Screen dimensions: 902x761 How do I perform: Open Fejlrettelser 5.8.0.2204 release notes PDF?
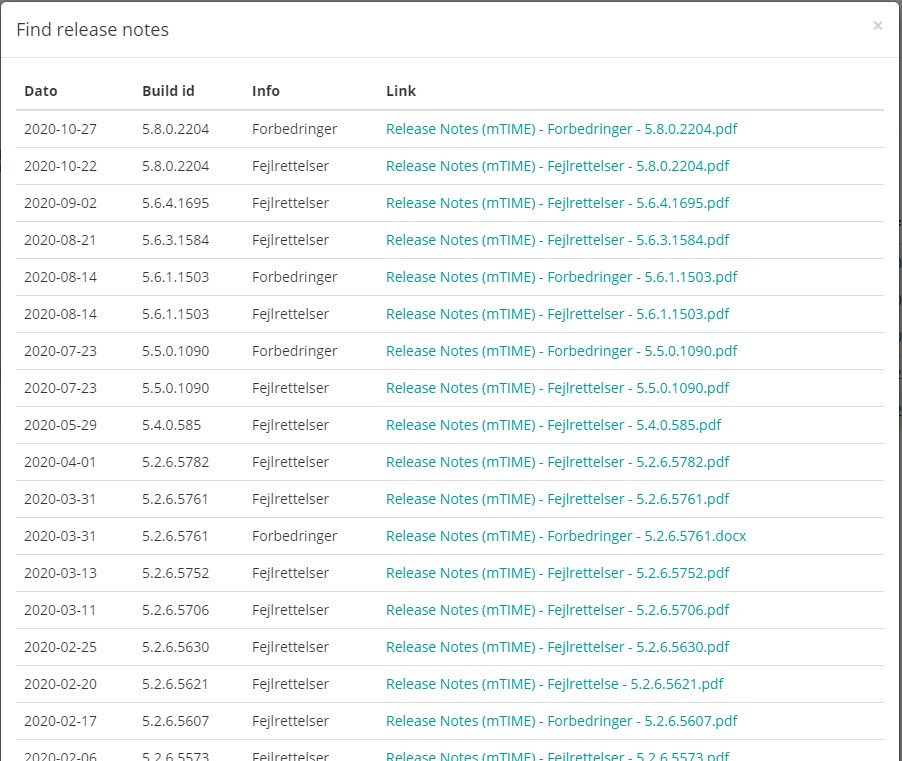(x=557, y=166)
